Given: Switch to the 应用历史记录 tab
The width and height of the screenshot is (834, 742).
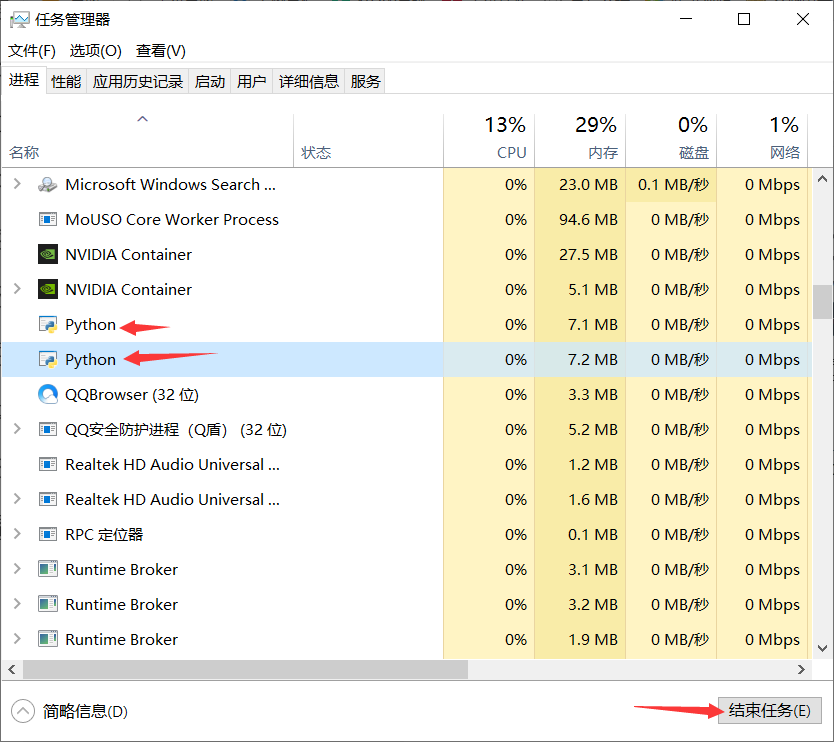Looking at the screenshot, I should click(138, 81).
